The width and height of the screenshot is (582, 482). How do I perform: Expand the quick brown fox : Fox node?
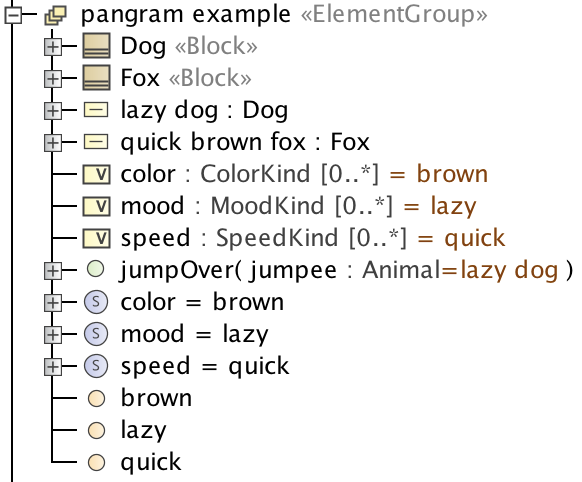click(x=53, y=143)
